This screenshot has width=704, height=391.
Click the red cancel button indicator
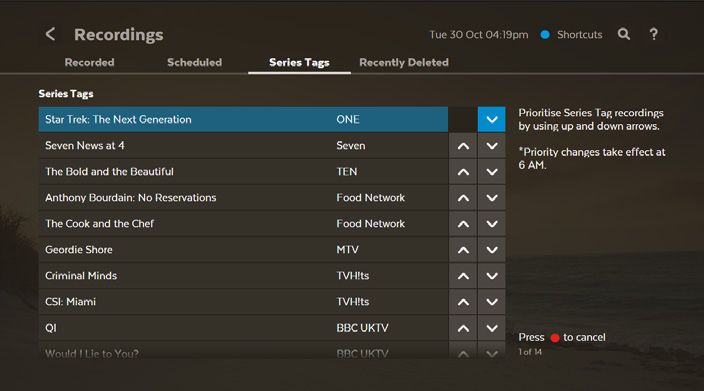(x=555, y=338)
